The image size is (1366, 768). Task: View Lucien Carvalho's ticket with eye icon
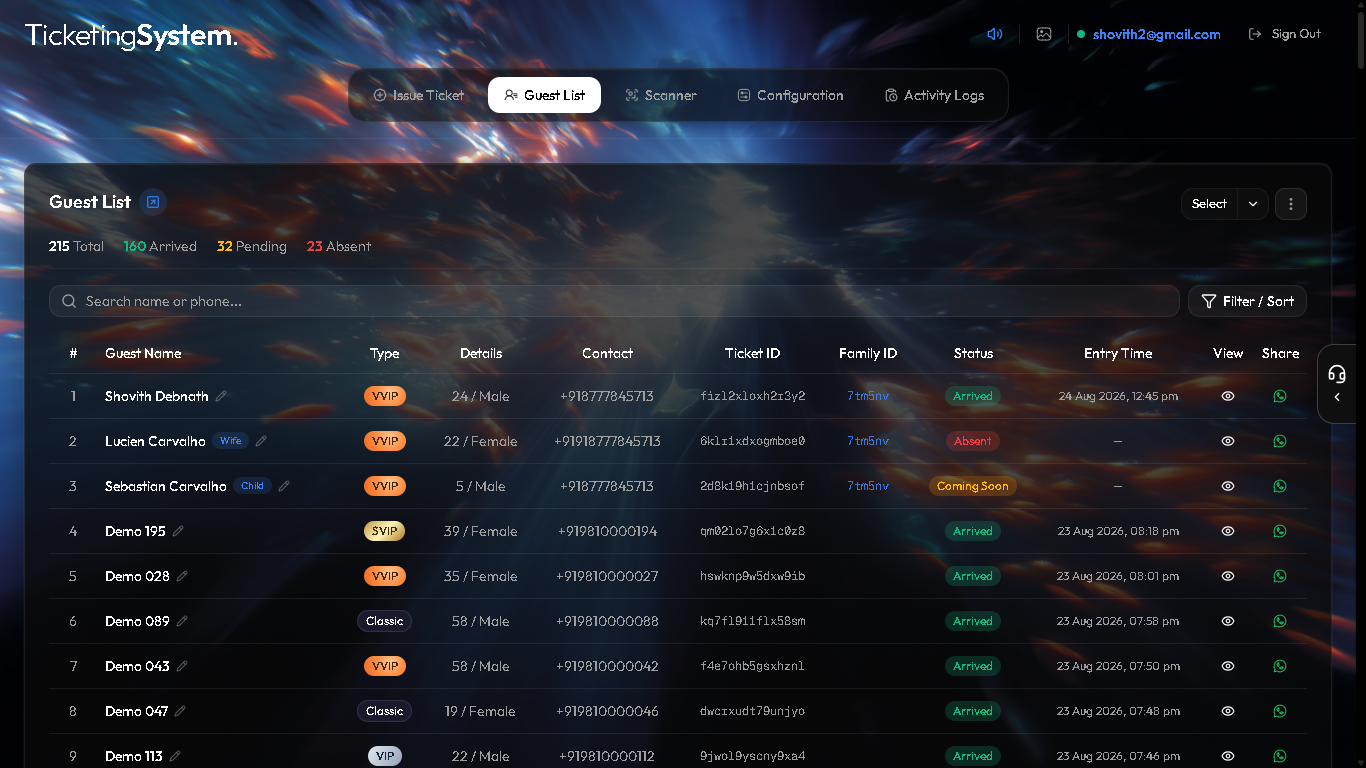point(1228,441)
